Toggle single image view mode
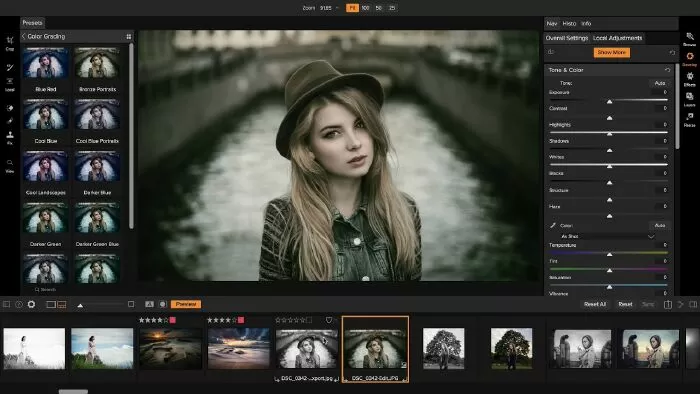The width and height of the screenshot is (700, 394). [51, 304]
